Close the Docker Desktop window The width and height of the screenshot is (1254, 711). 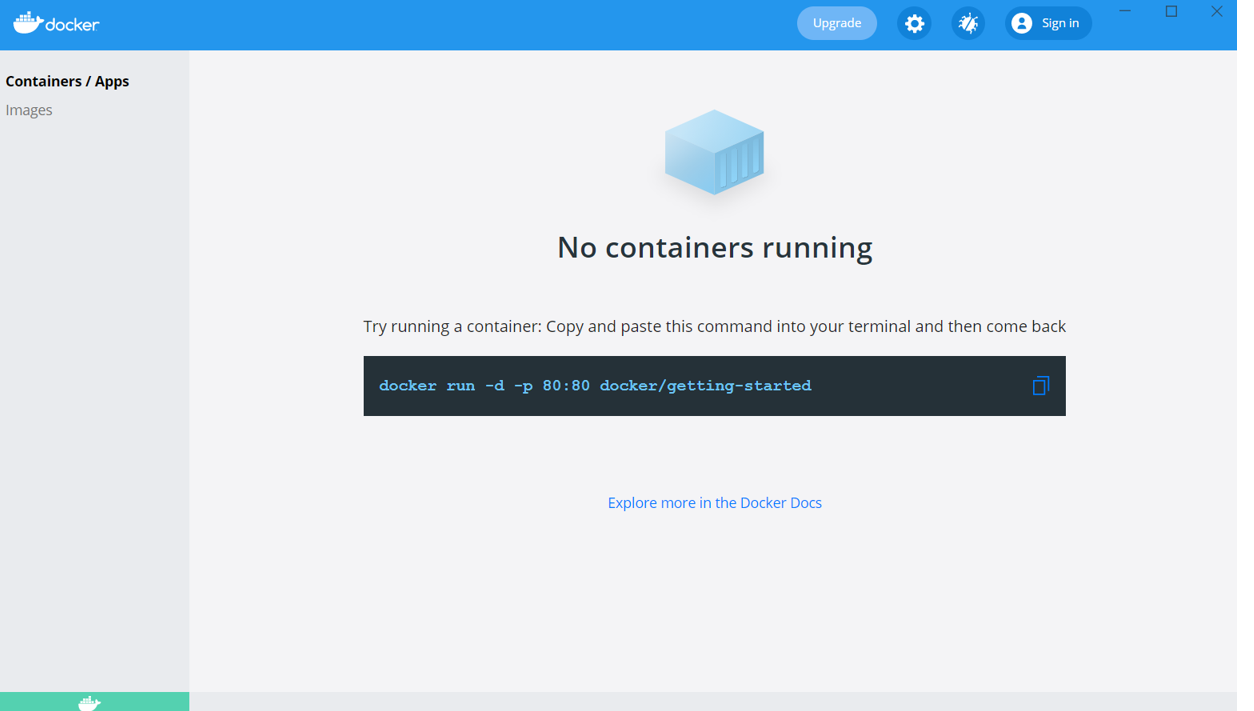click(1217, 12)
